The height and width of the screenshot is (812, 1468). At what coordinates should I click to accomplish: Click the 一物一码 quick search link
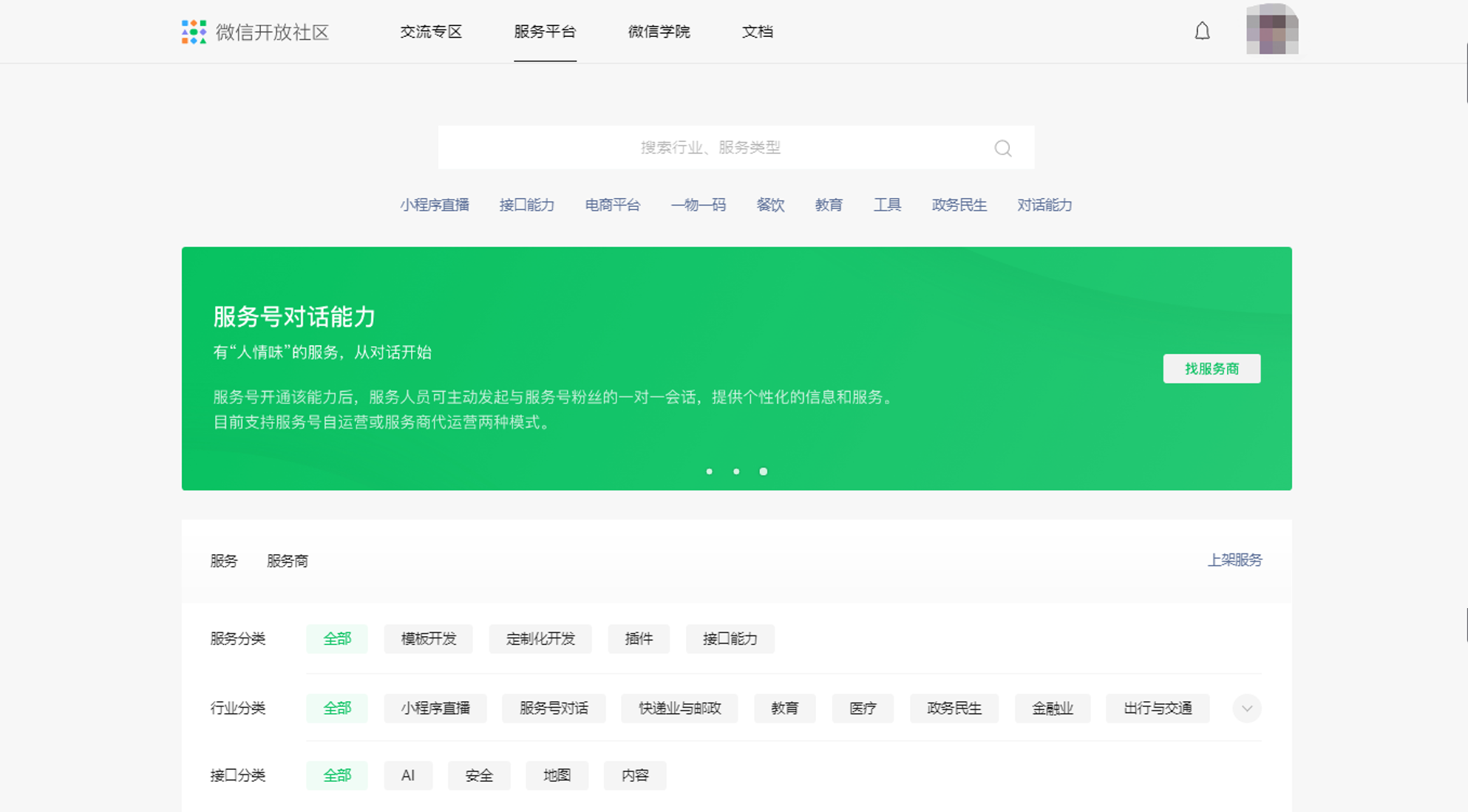(698, 205)
